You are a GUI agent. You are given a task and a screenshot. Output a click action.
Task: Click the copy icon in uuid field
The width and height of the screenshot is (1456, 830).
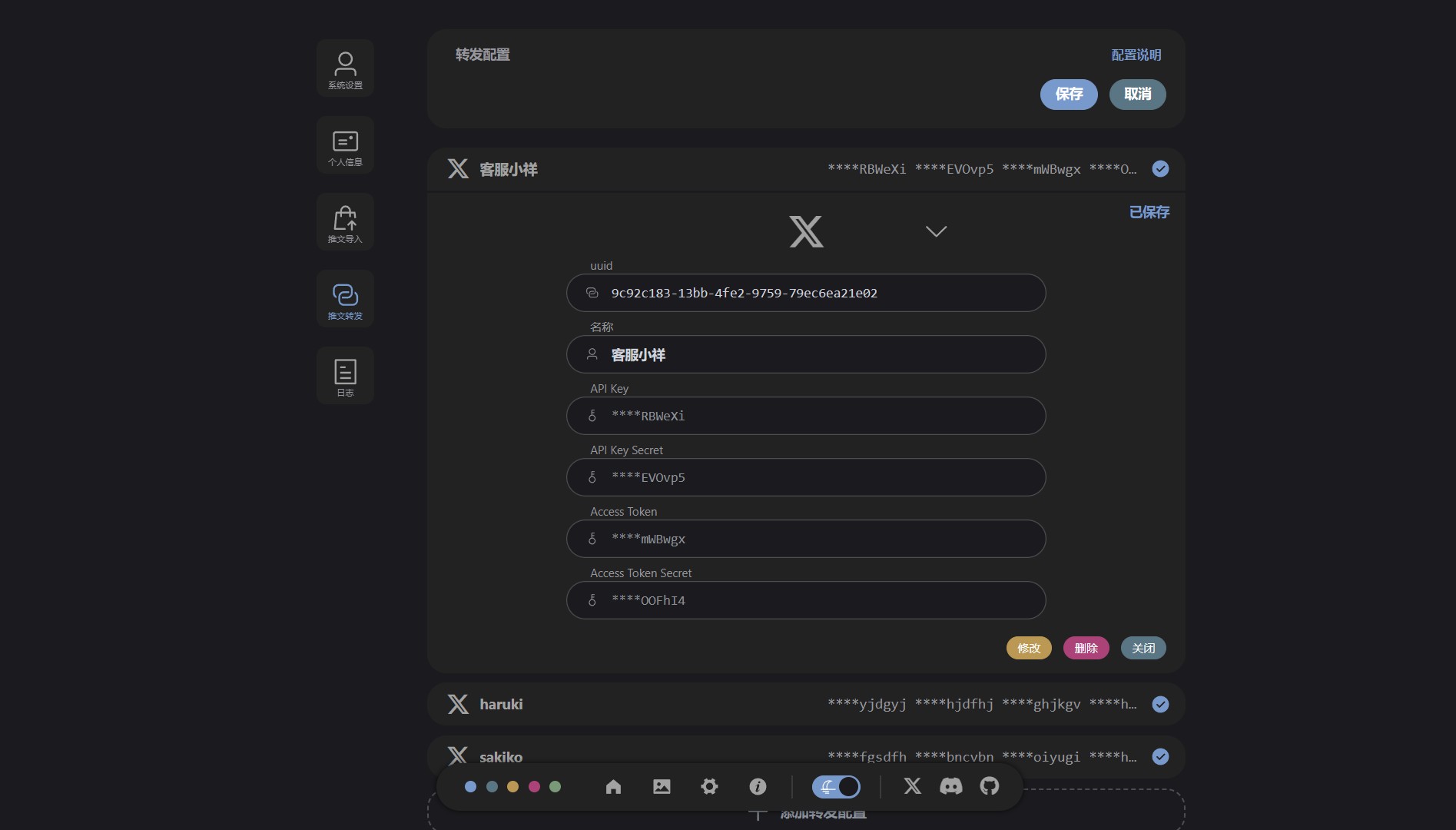click(592, 293)
